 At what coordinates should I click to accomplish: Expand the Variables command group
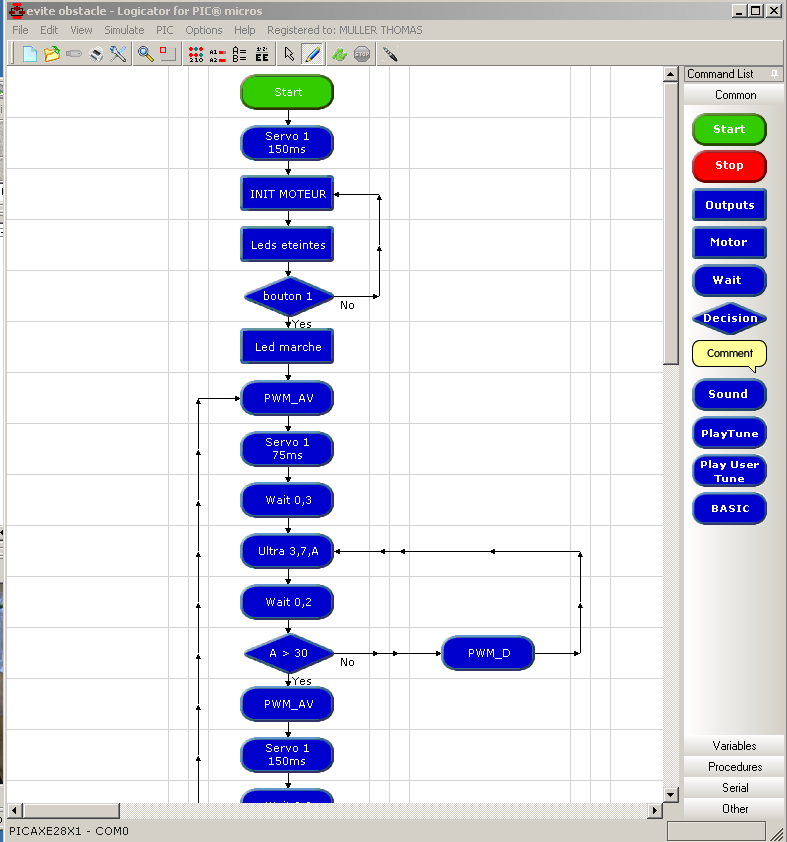[734, 746]
